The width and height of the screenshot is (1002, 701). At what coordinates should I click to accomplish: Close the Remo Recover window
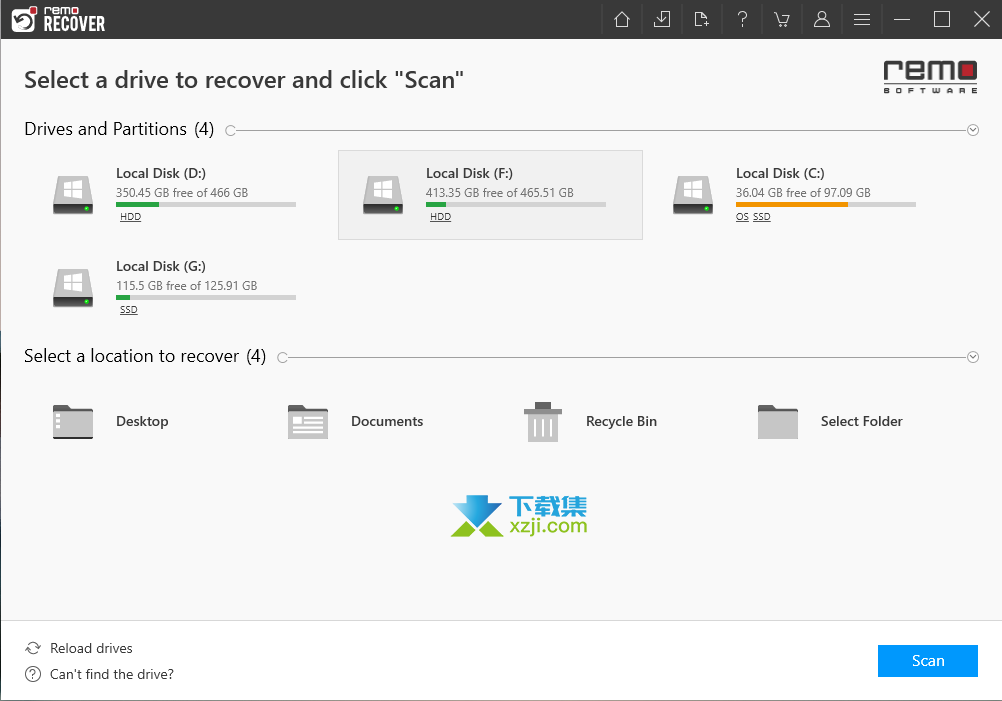point(982,19)
